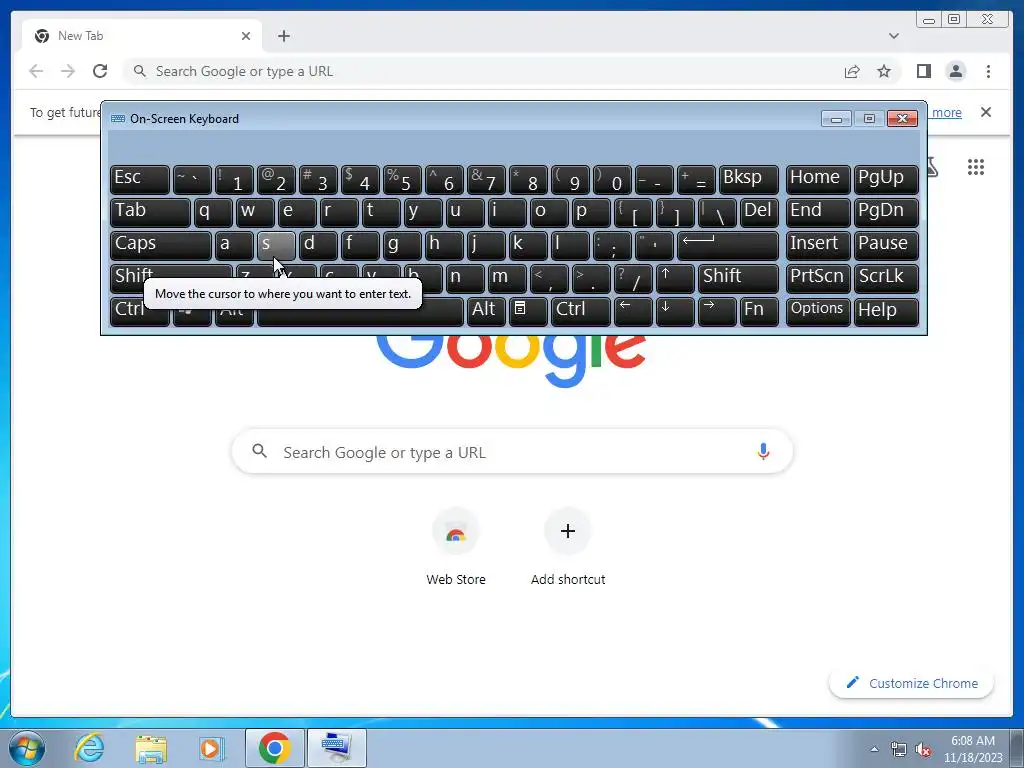Open Google apps grid
This screenshot has height=768, width=1024.
[x=976, y=167]
